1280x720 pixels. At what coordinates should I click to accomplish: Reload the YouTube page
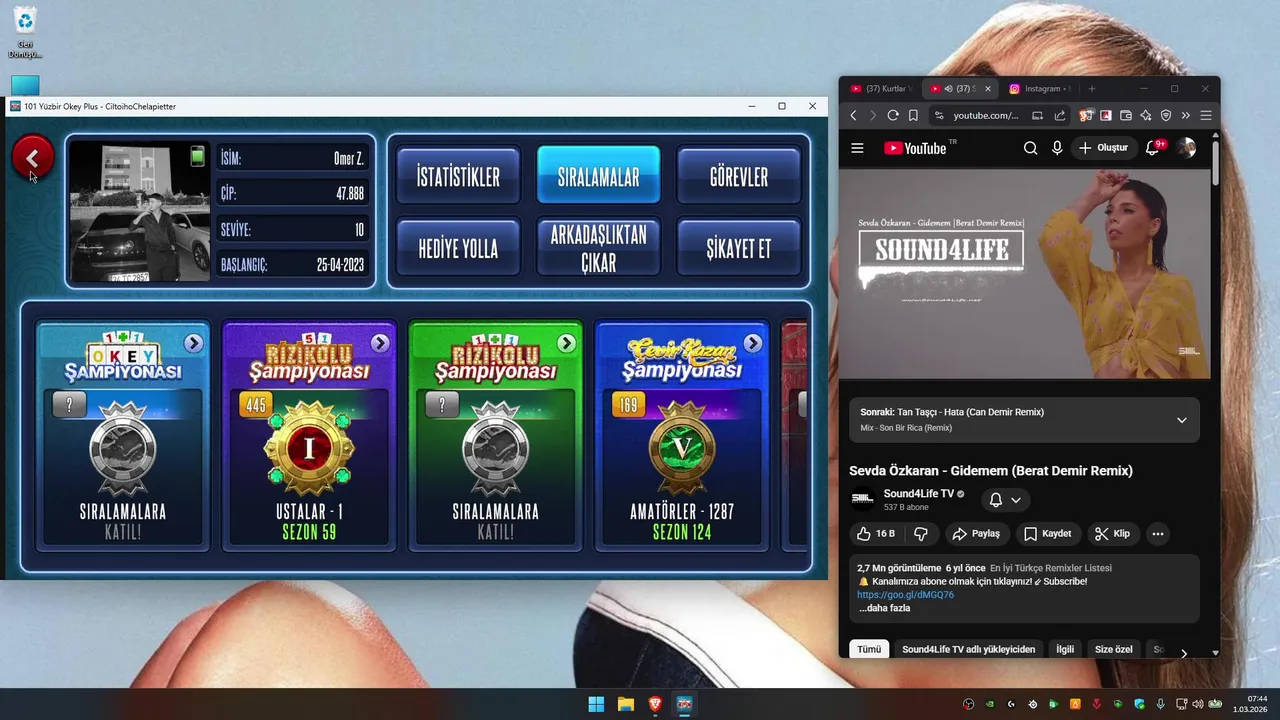893,116
